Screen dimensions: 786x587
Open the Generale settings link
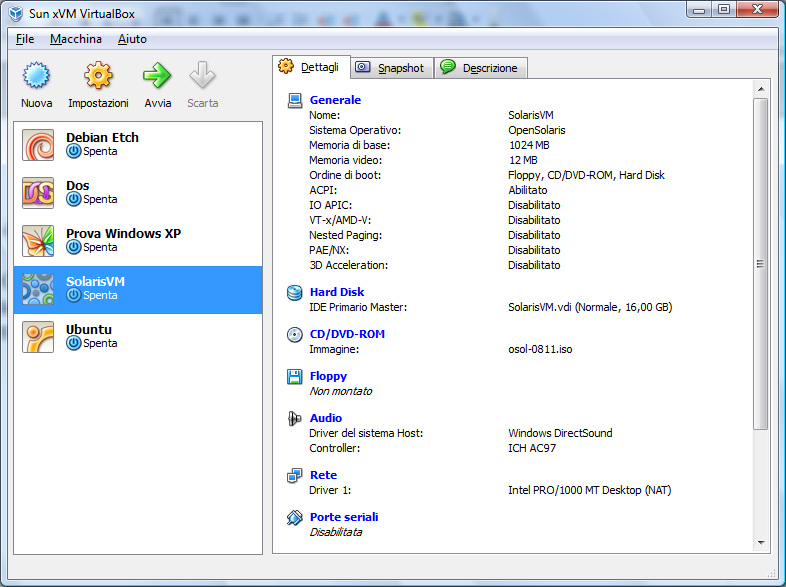[335, 100]
